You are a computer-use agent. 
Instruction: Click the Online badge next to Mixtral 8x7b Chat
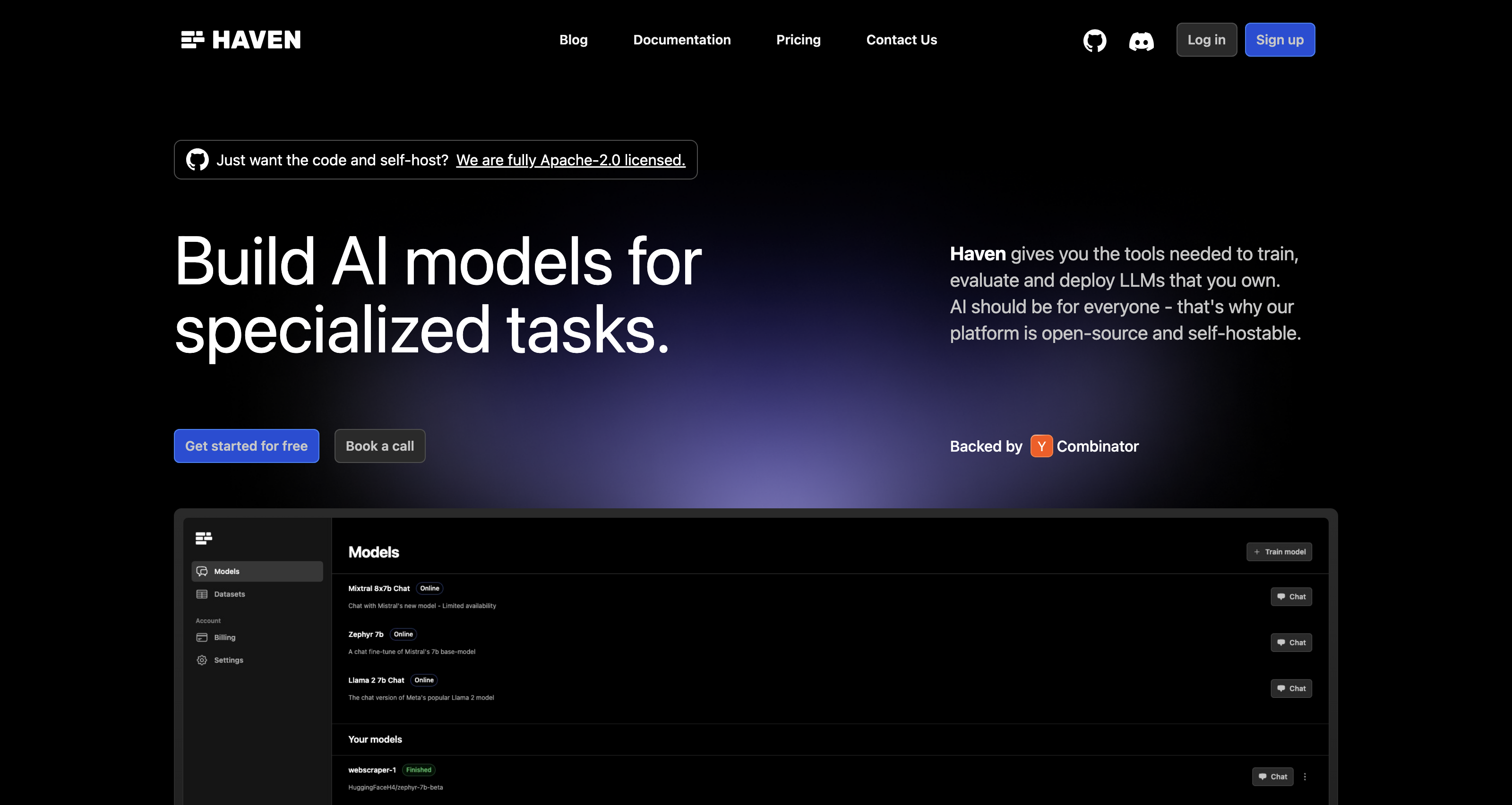[x=430, y=589]
